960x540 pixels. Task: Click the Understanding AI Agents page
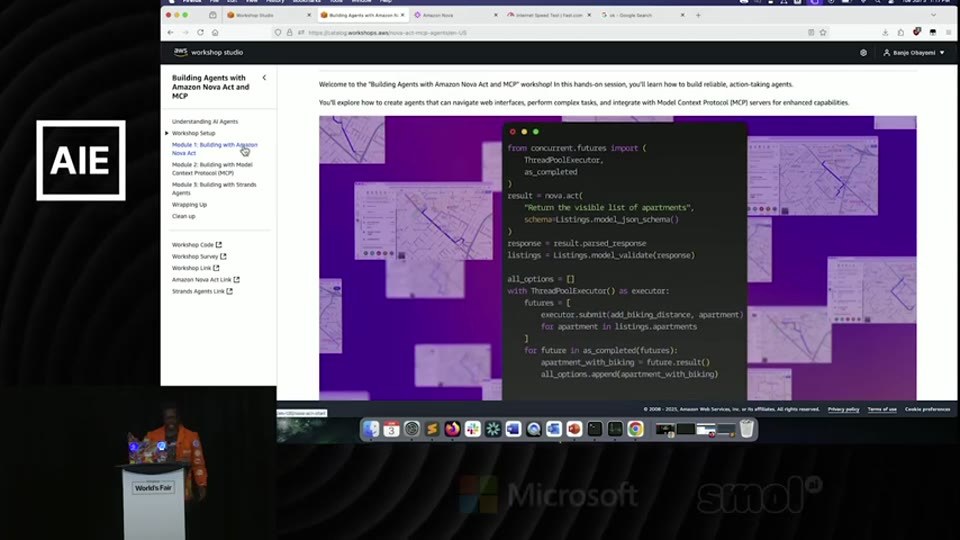[x=205, y=122]
